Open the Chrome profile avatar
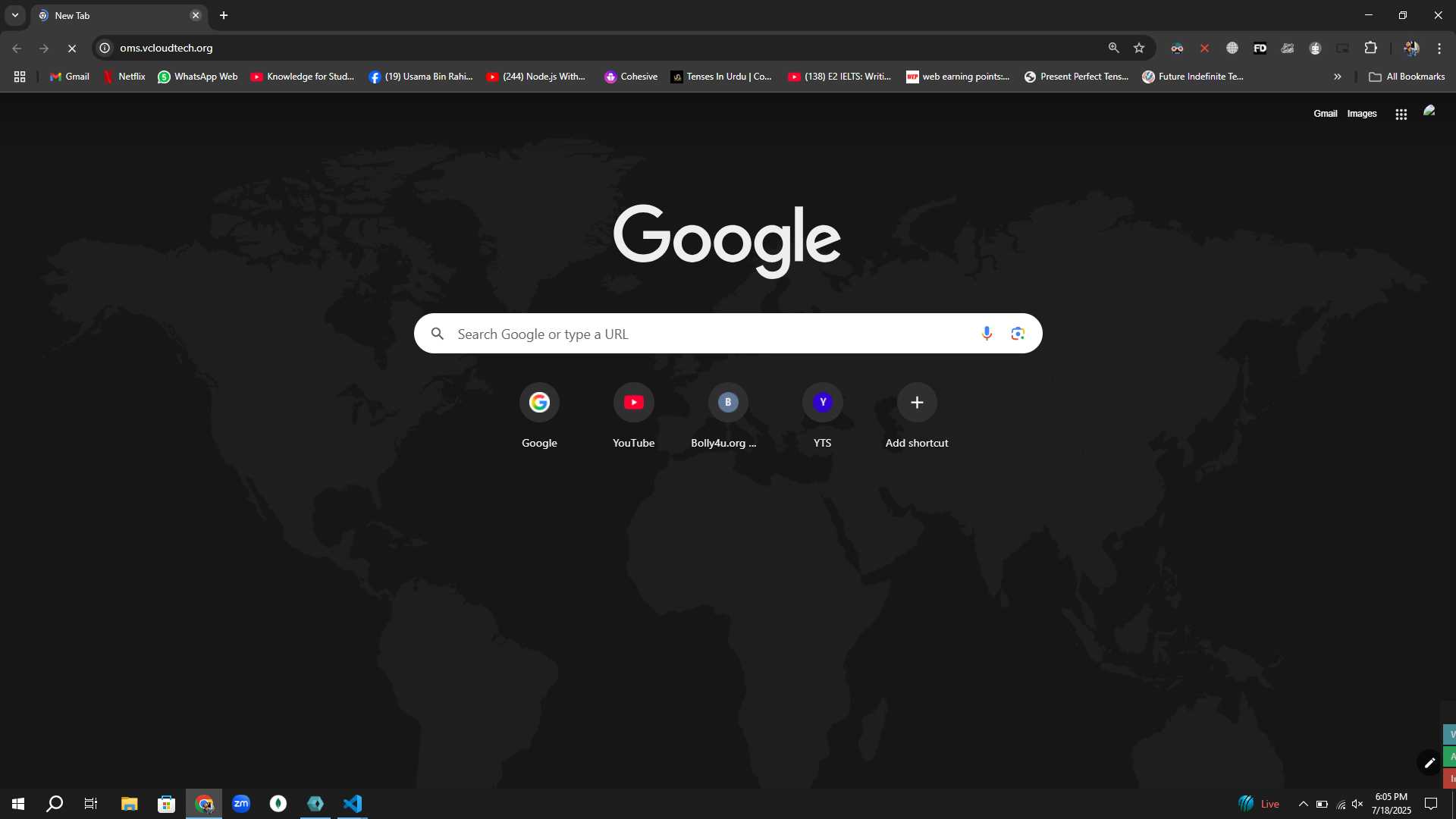 (1411, 48)
